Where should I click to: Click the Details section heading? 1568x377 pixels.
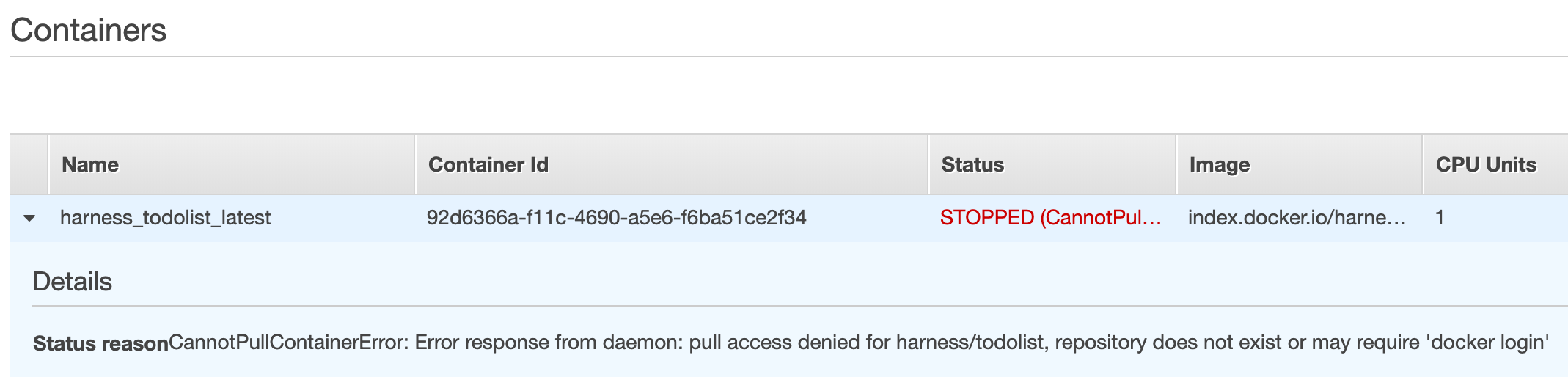tap(73, 282)
